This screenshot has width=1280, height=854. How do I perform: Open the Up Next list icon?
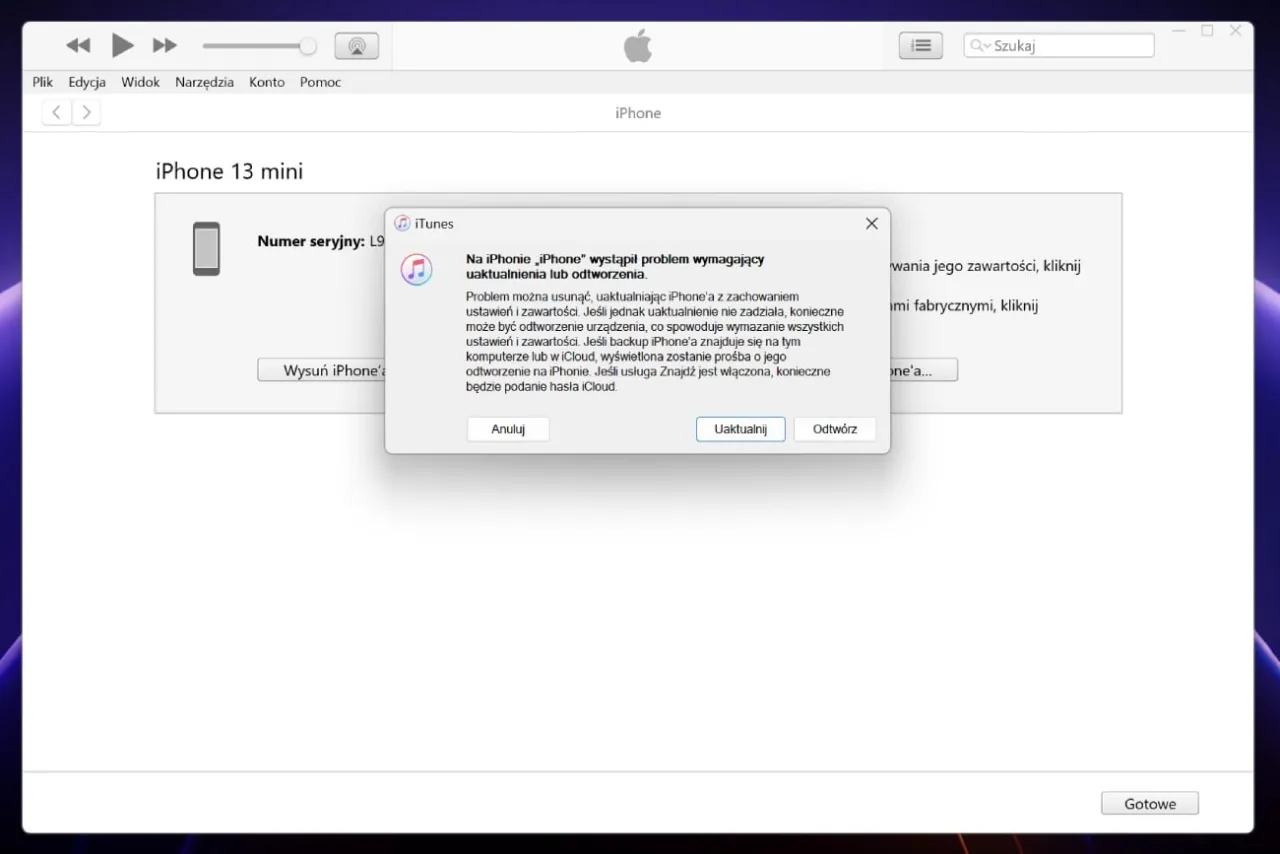(x=920, y=45)
